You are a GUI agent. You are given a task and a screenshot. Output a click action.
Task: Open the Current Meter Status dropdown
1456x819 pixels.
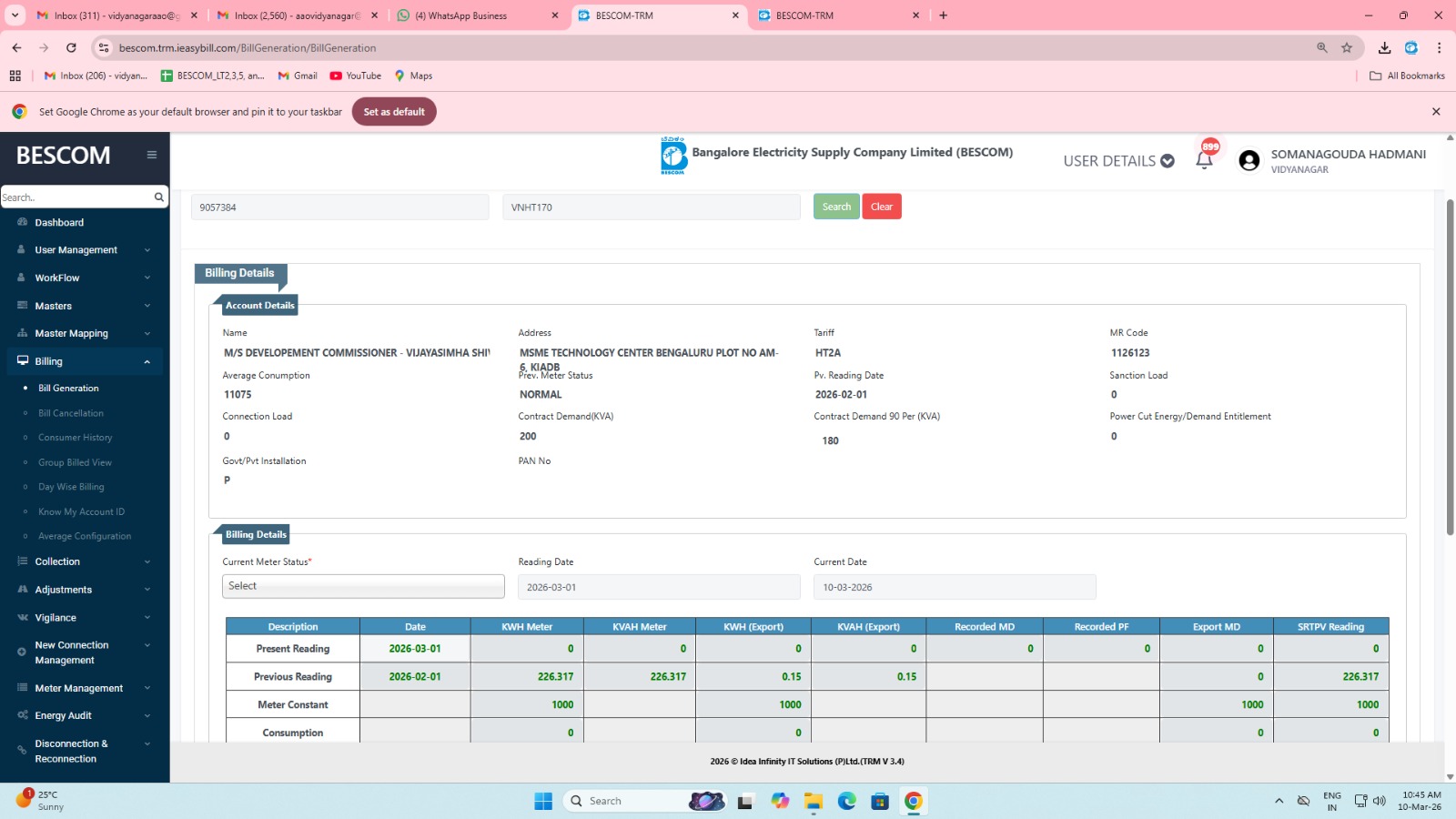(x=363, y=586)
